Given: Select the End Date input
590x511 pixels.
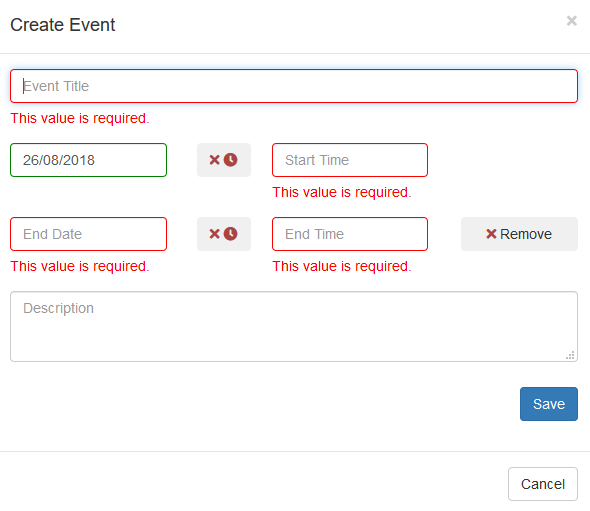Looking at the screenshot, I should pyautogui.click(x=88, y=234).
